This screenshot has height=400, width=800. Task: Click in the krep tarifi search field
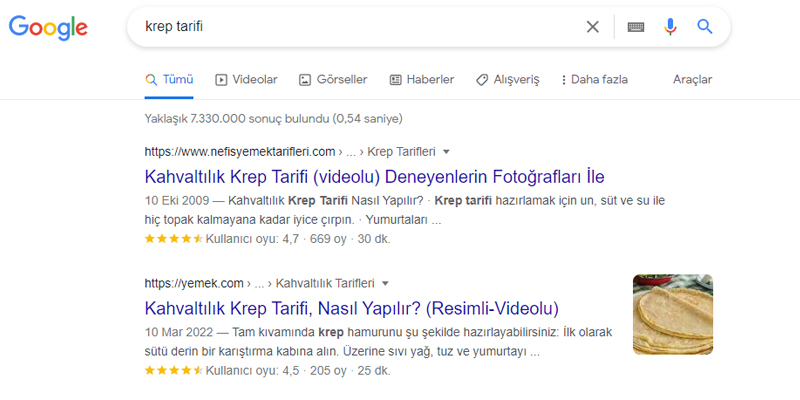coord(350,27)
